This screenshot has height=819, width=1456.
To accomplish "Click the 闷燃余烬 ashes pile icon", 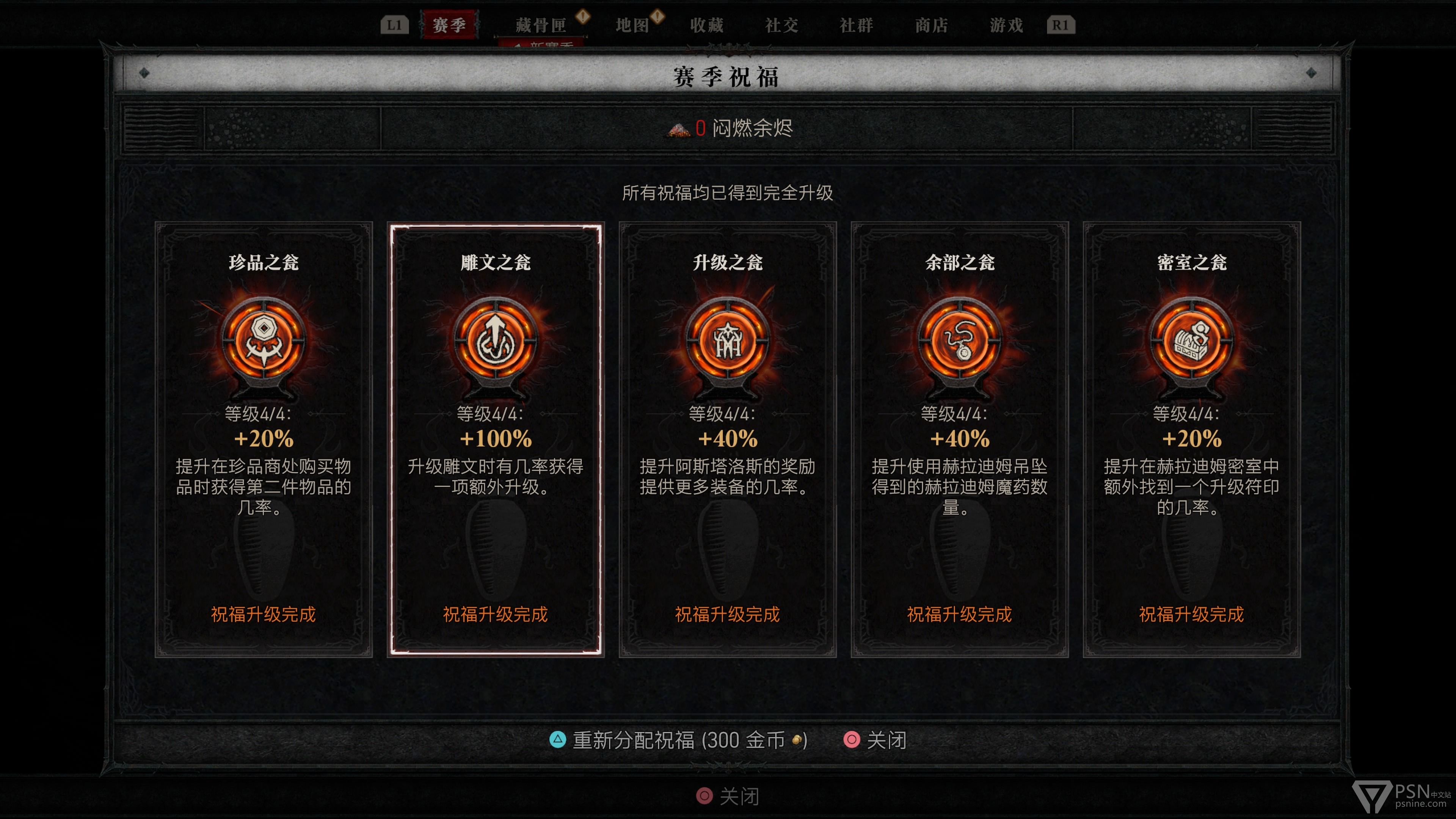I will [x=679, y=129].
